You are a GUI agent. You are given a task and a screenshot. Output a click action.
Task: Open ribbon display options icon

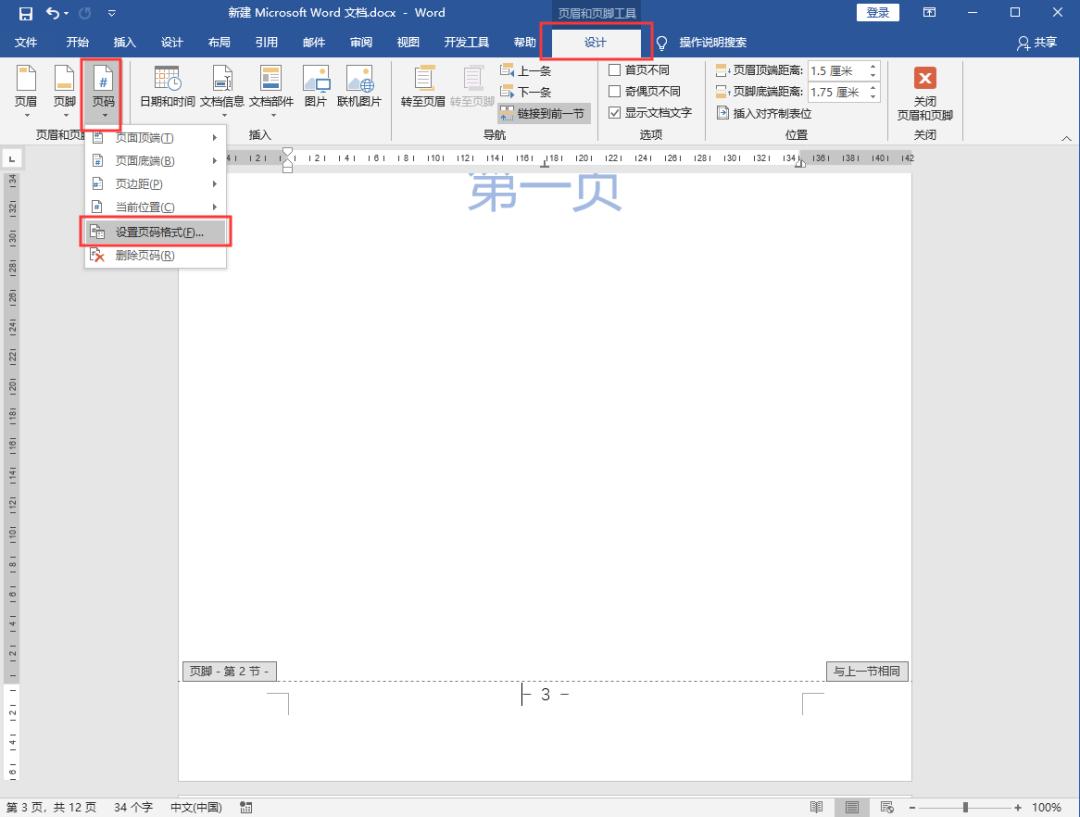pyautogui.click(x=929, y=12)
